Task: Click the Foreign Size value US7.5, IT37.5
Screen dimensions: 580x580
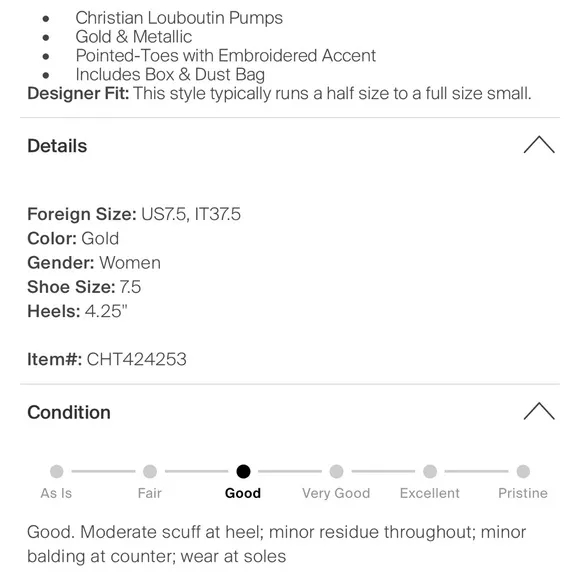Action: tap(191, 214)
